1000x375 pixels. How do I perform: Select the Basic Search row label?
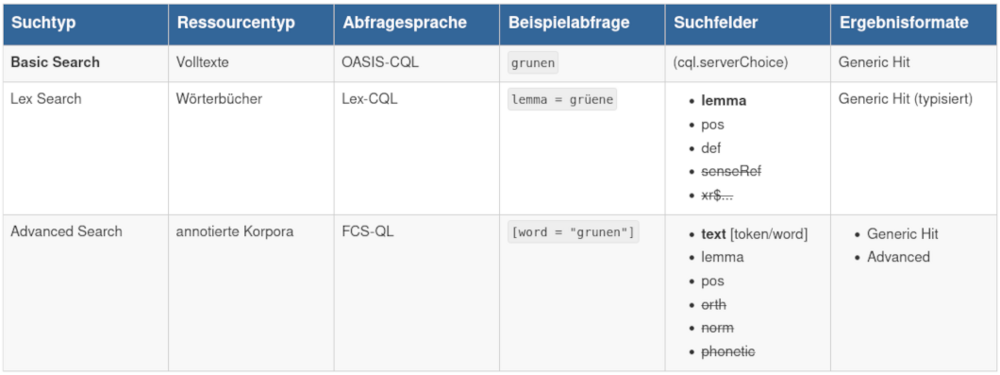(x=55, y=62)
